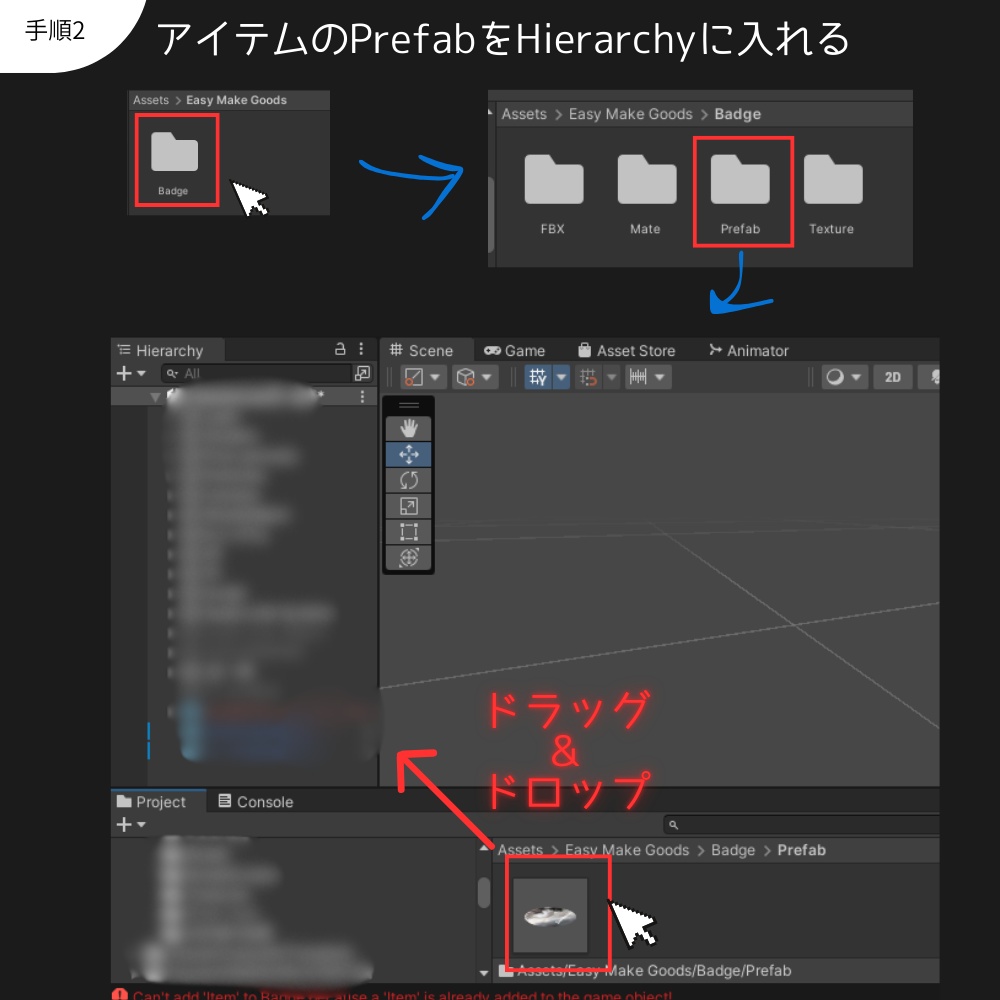The image size is (1000, 1000).
Task: Click Assets in the Project breadcrumb path
Action: tap(520, 850)
